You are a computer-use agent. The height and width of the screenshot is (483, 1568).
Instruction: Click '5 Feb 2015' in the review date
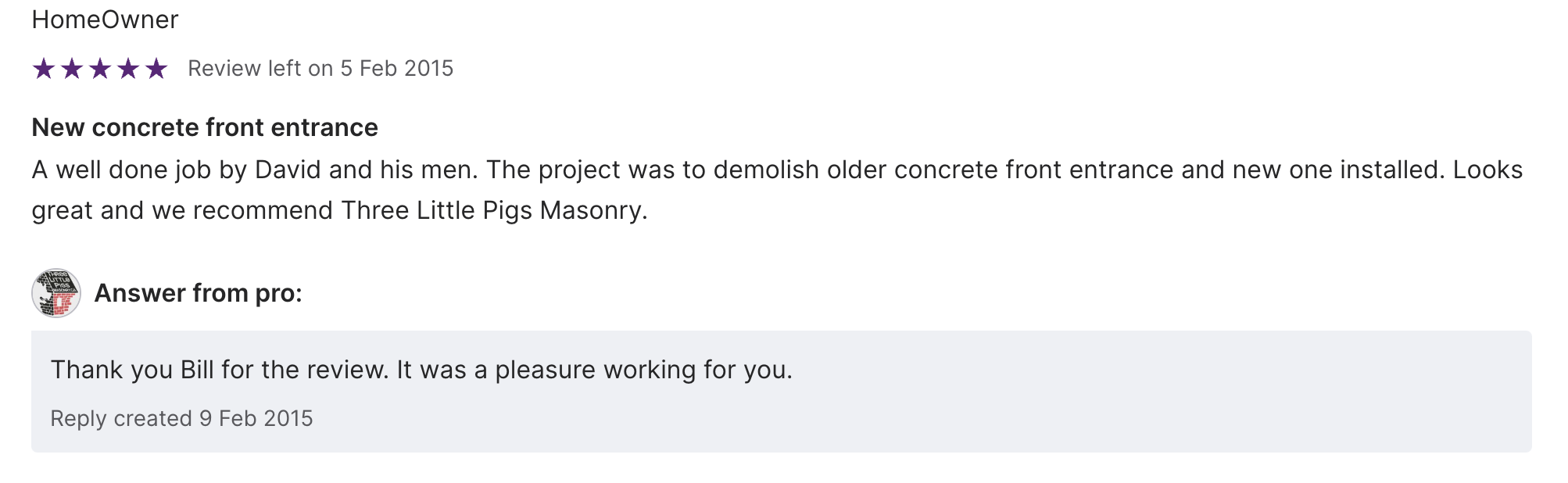point(397,69)
